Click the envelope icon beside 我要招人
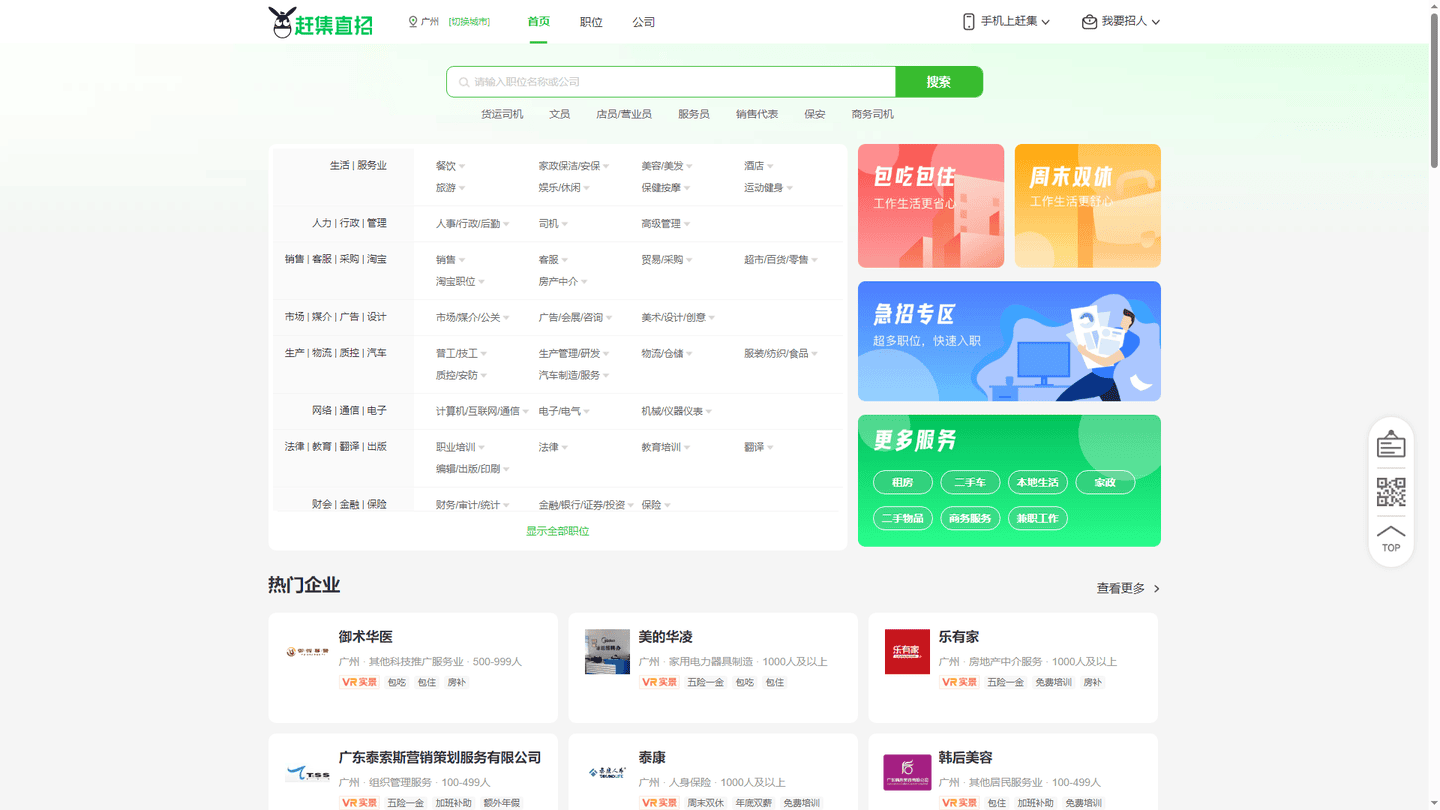Image resolution: width=1440 pixels, height=810 pixels. click(x=1089, y=21)
